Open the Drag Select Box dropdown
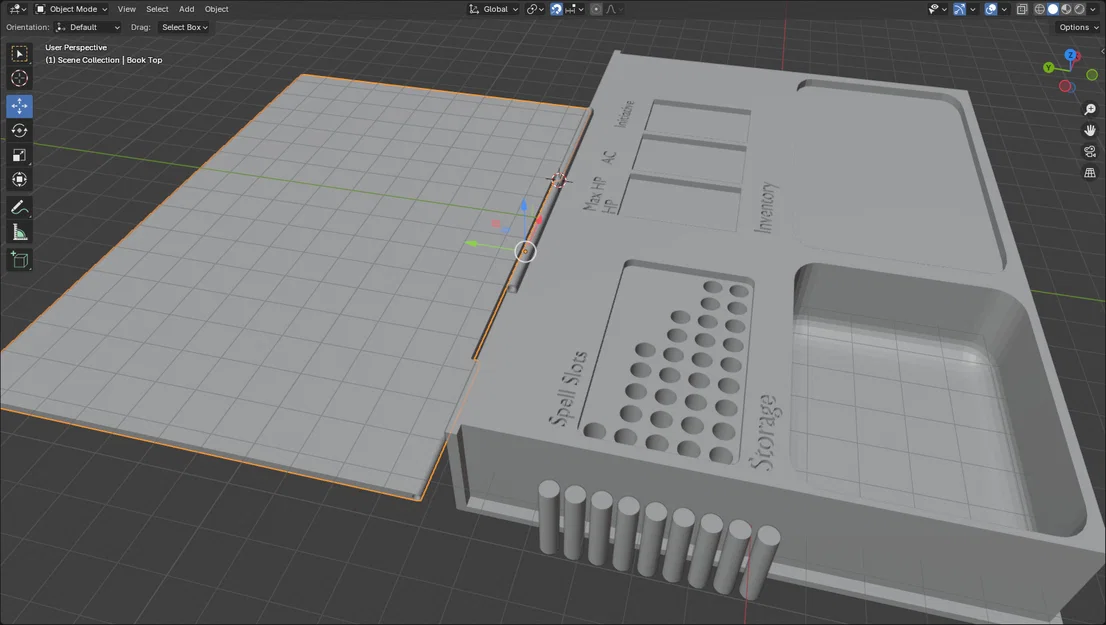Screen dimensions: 1106x625 pyautogui.click(x=184, y=27)
